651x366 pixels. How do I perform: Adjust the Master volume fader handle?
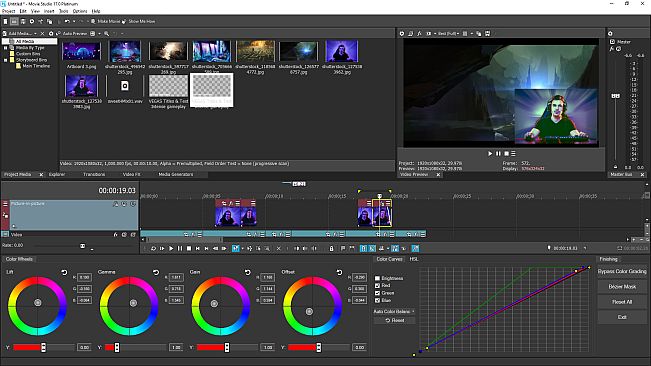[x=615, y=96]
